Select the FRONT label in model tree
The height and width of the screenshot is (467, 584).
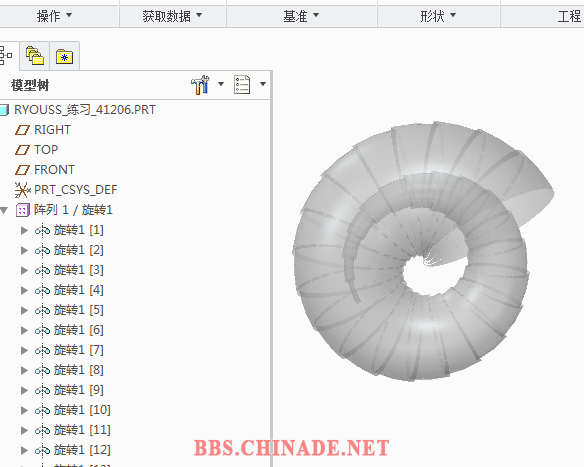(x=54, y=170)
